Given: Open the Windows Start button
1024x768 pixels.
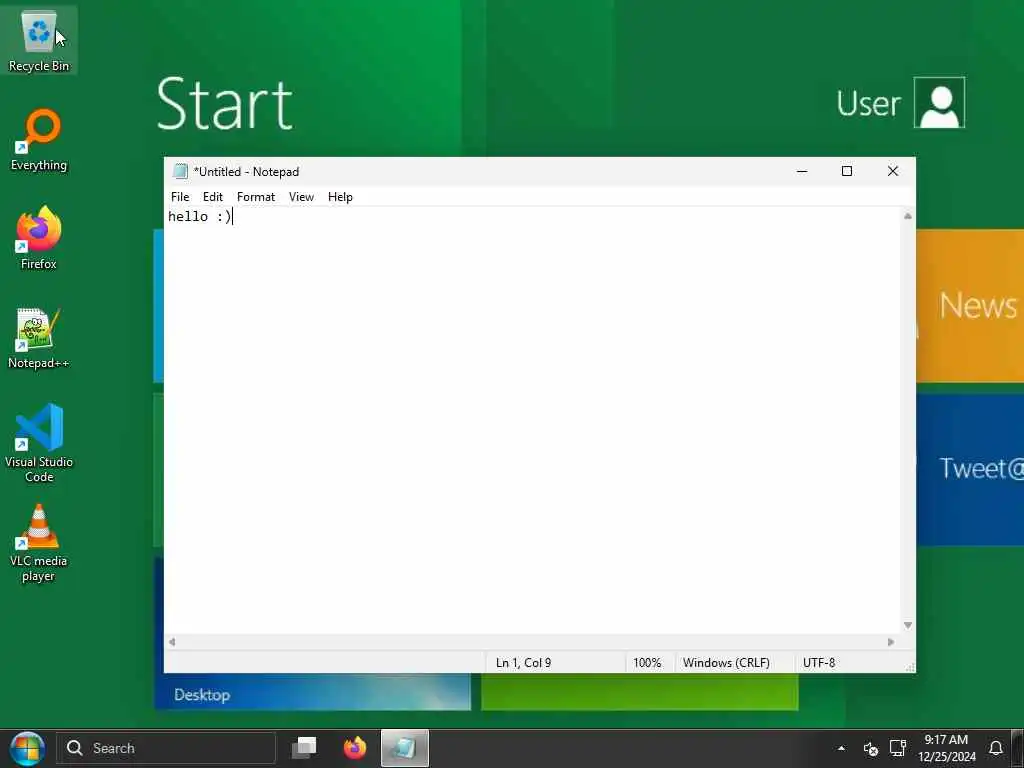Looking at the screenshot, I should pos(27,748).
